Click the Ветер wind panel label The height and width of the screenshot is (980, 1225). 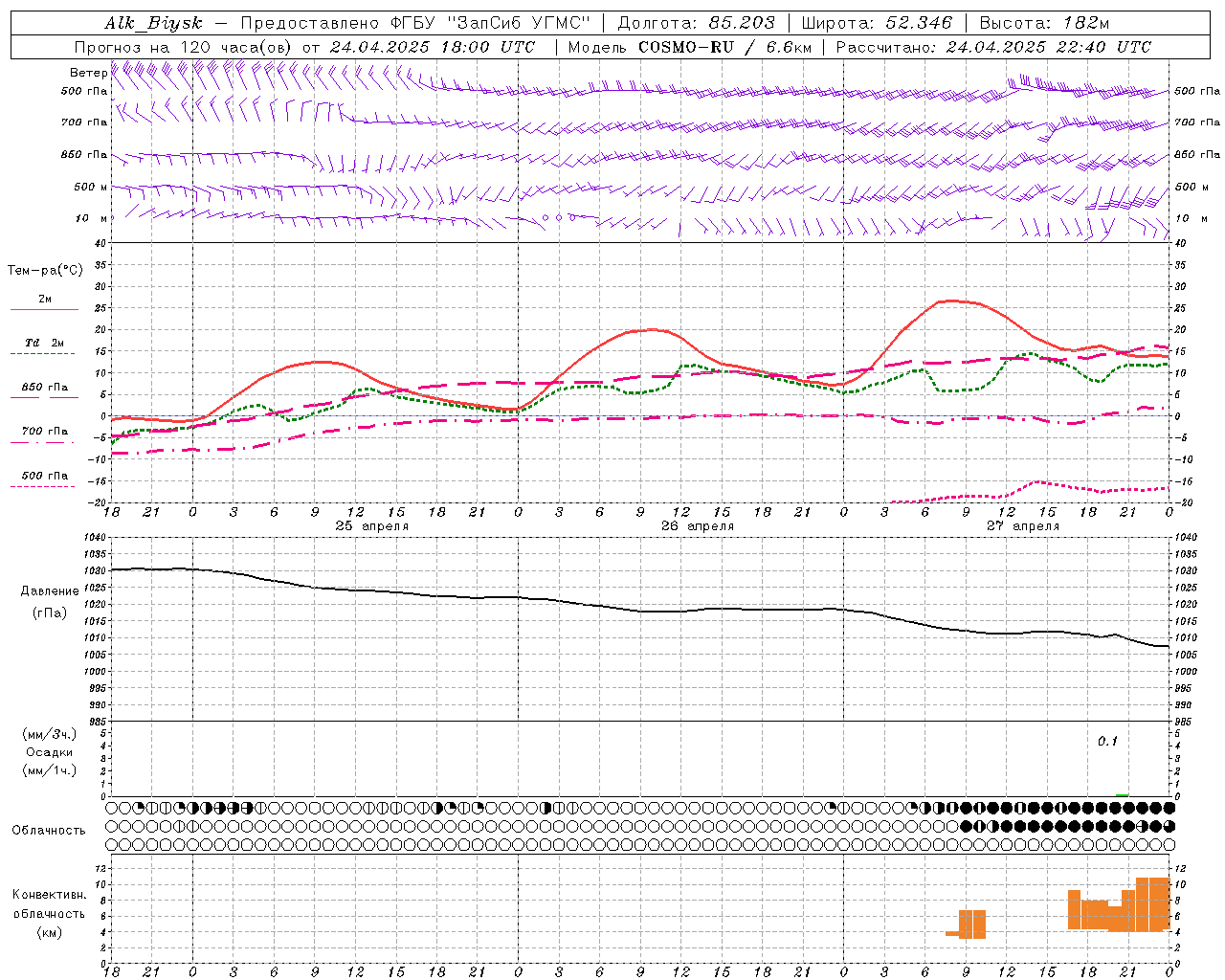click(x=88, y=73)
